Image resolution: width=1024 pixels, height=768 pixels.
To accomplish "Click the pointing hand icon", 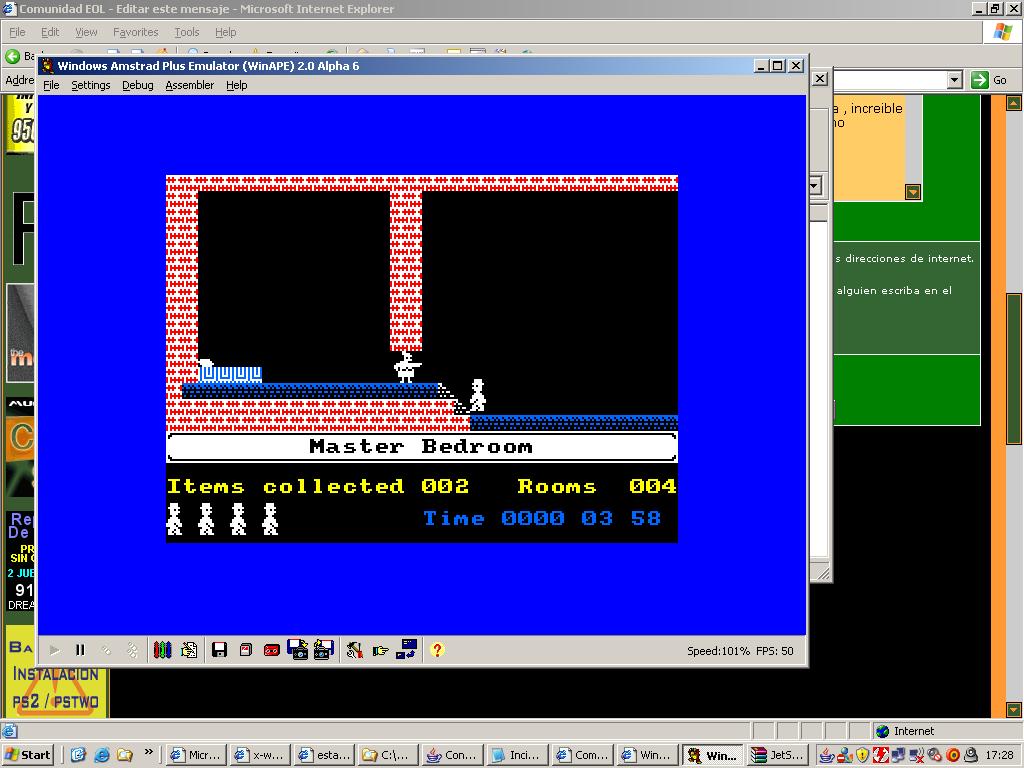I will click(380, 650).
